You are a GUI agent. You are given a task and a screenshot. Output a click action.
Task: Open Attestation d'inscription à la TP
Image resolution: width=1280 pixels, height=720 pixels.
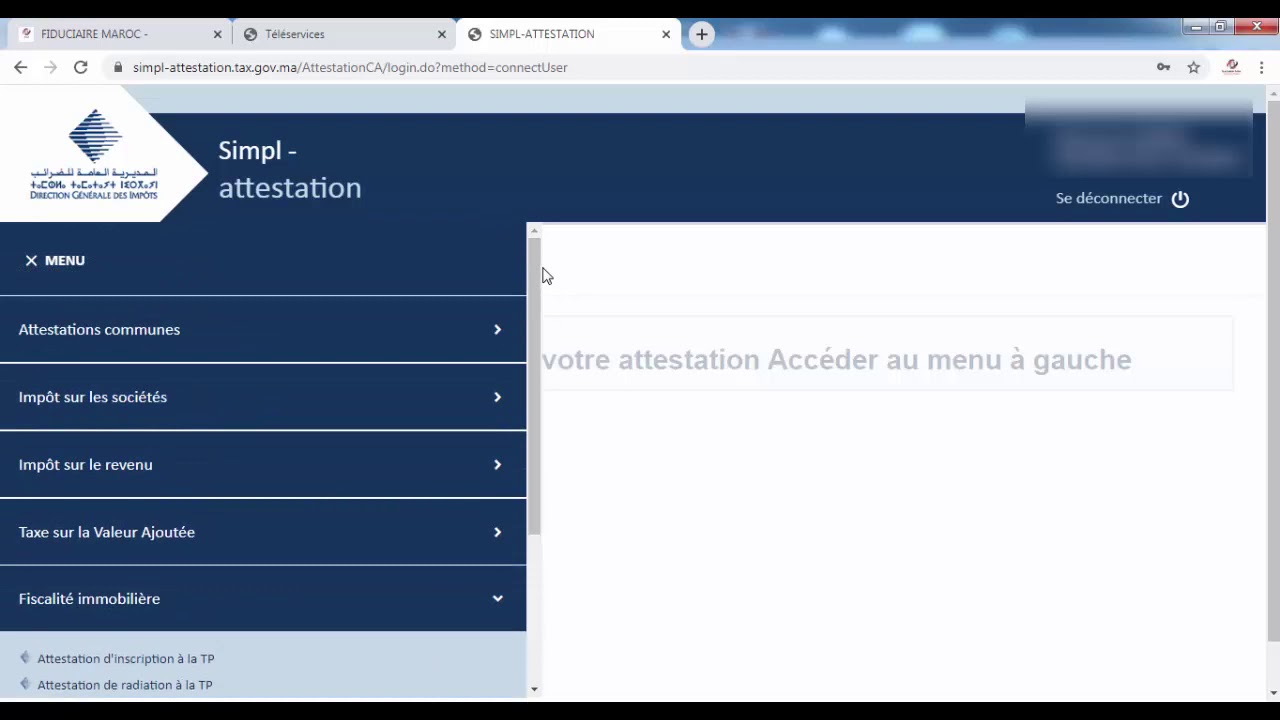tap(125, 659)
